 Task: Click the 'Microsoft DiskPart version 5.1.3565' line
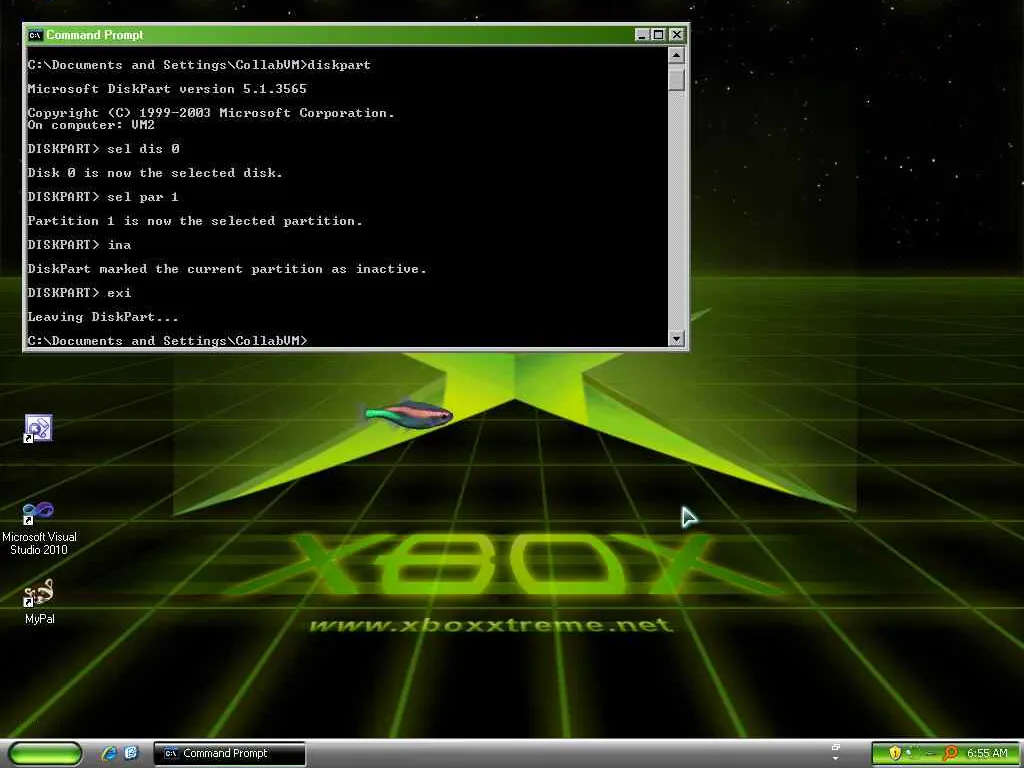(x=167, y=89)
